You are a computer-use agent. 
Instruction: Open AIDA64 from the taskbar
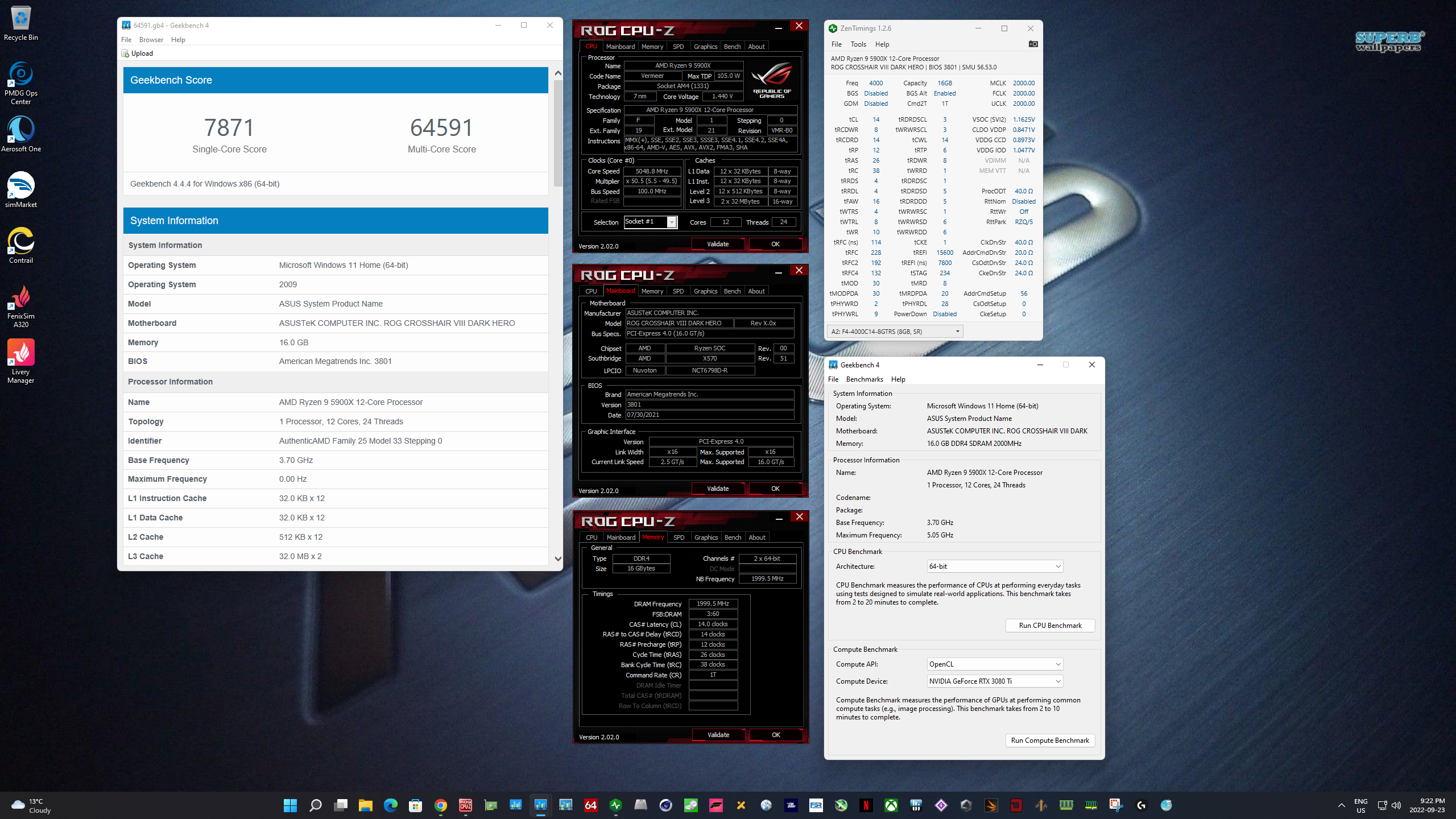(590, 805)
